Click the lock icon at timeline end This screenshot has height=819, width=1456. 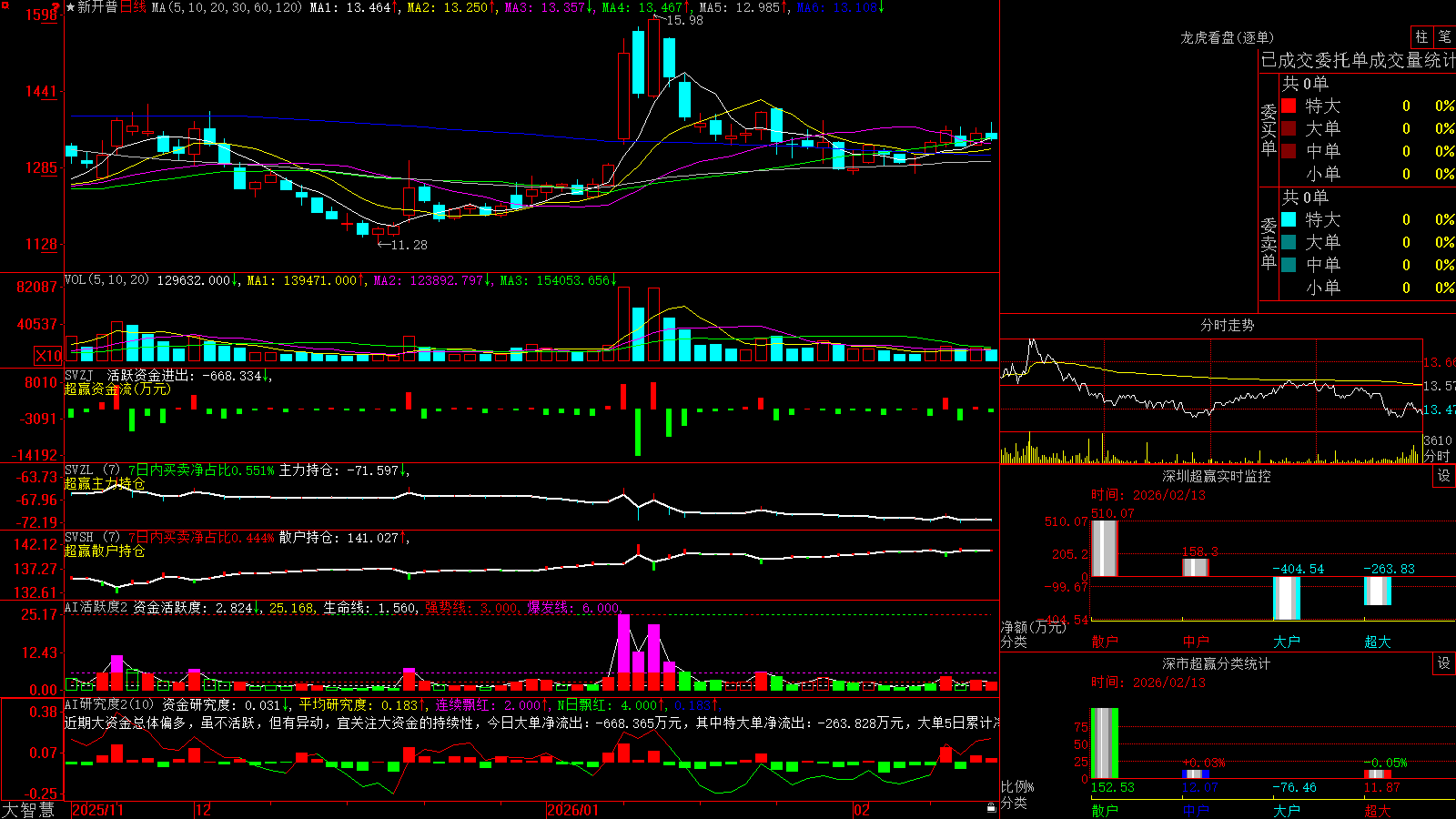click(x=991, y=808)
